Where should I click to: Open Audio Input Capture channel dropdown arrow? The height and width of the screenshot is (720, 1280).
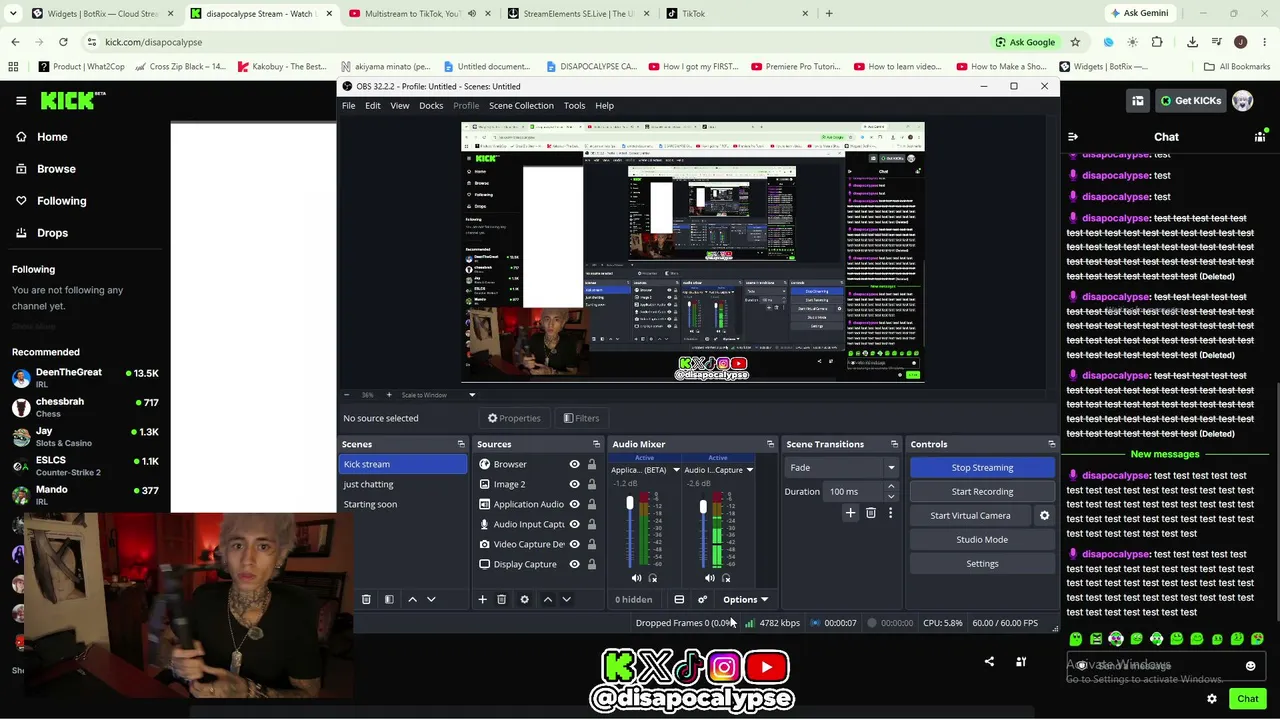click(749, 470)
